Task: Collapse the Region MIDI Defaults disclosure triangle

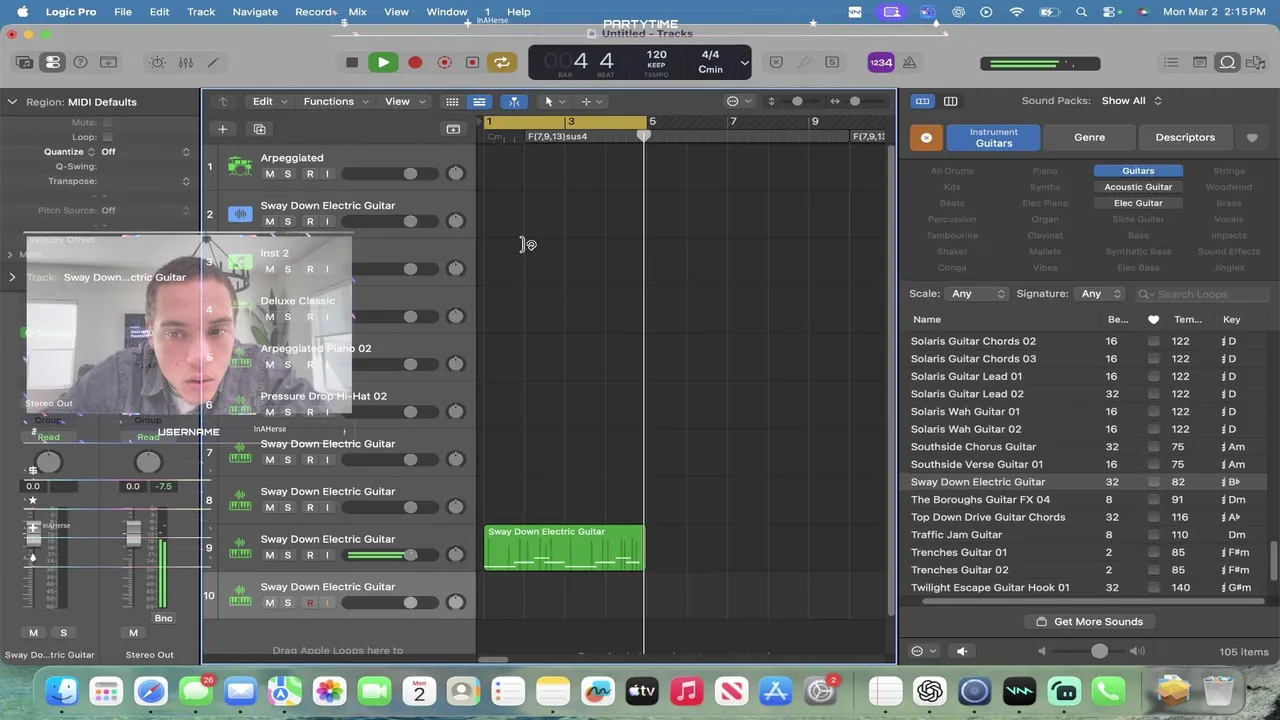Action: coord(13,102)
